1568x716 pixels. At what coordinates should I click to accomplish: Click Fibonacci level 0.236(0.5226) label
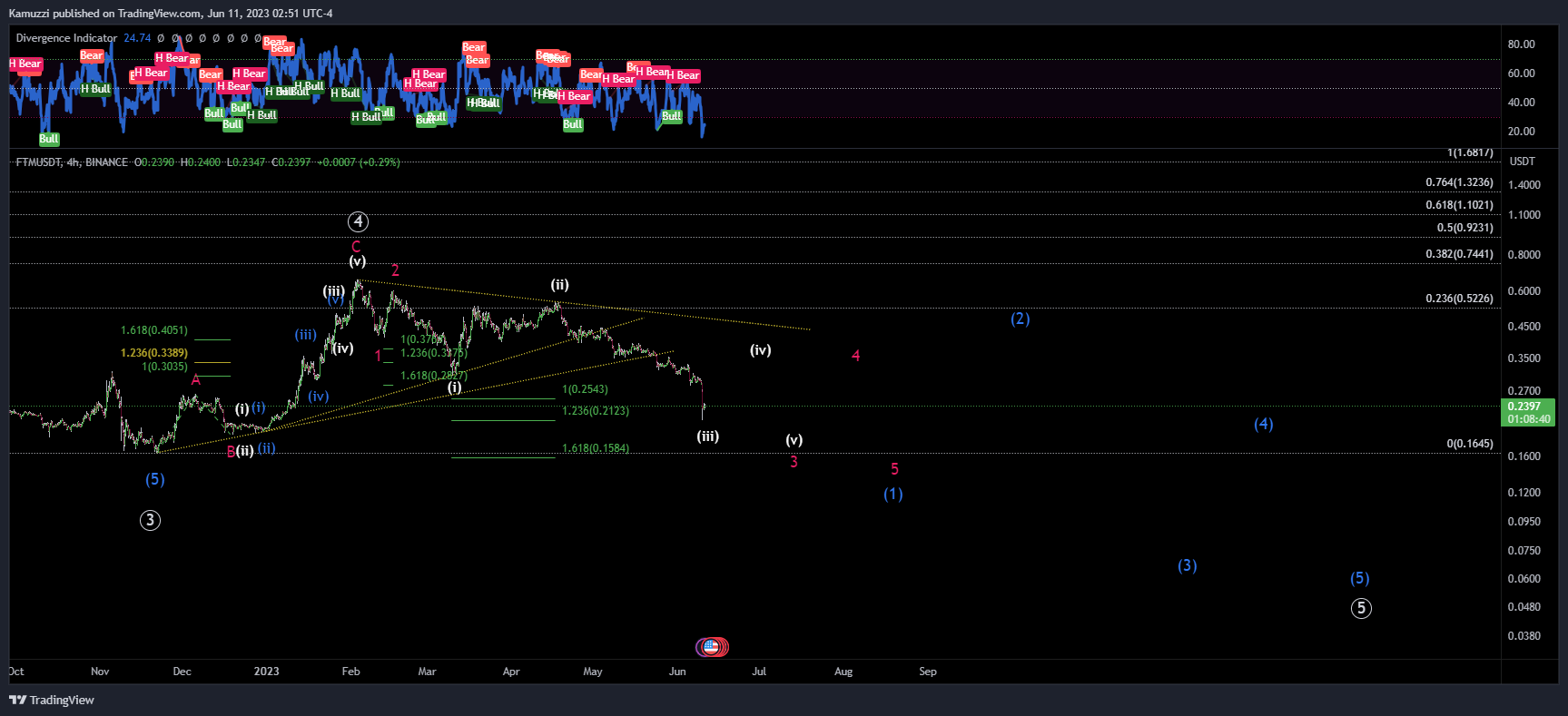click(1459, 299)
